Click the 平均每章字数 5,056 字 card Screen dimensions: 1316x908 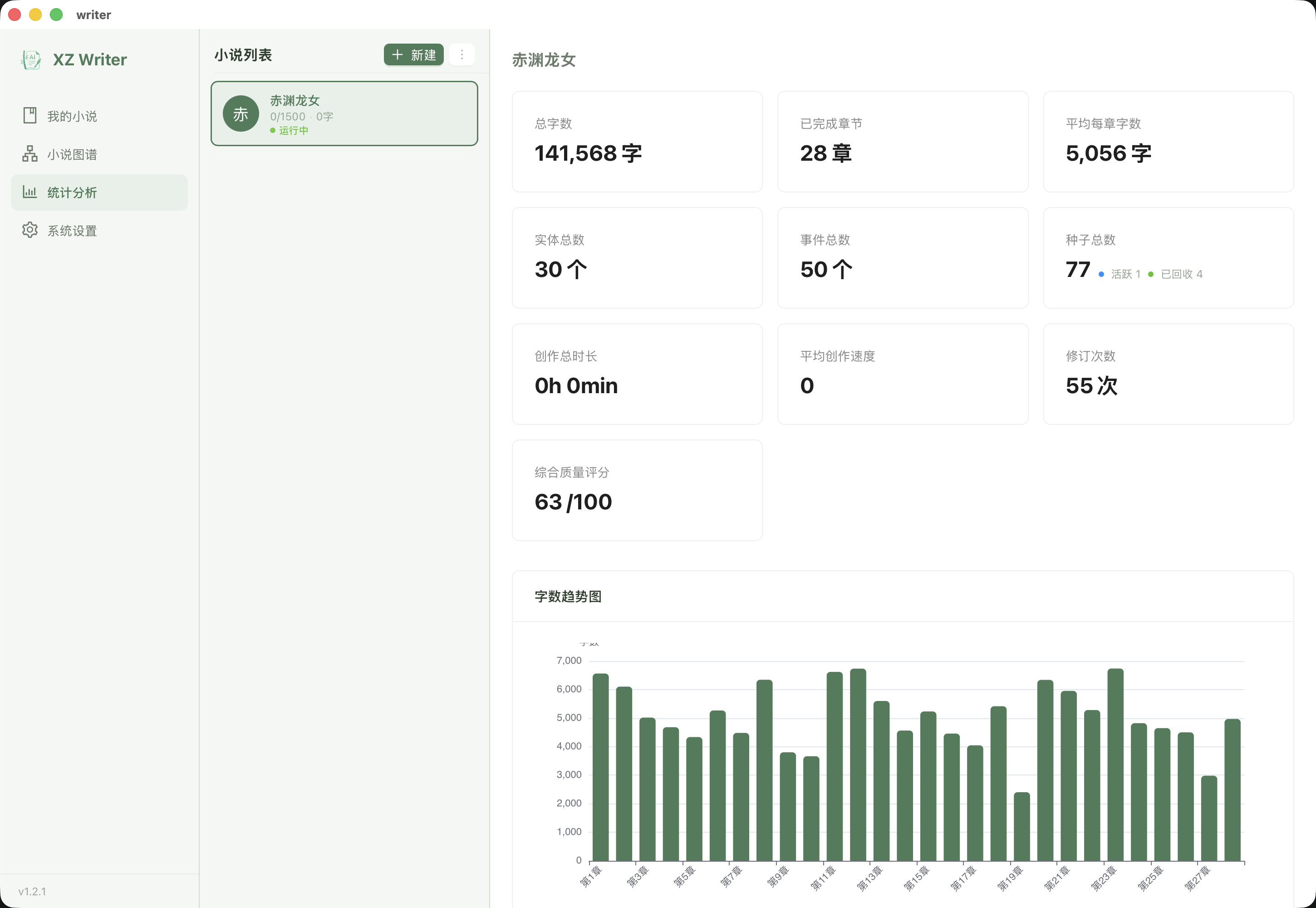(1168, 142)
